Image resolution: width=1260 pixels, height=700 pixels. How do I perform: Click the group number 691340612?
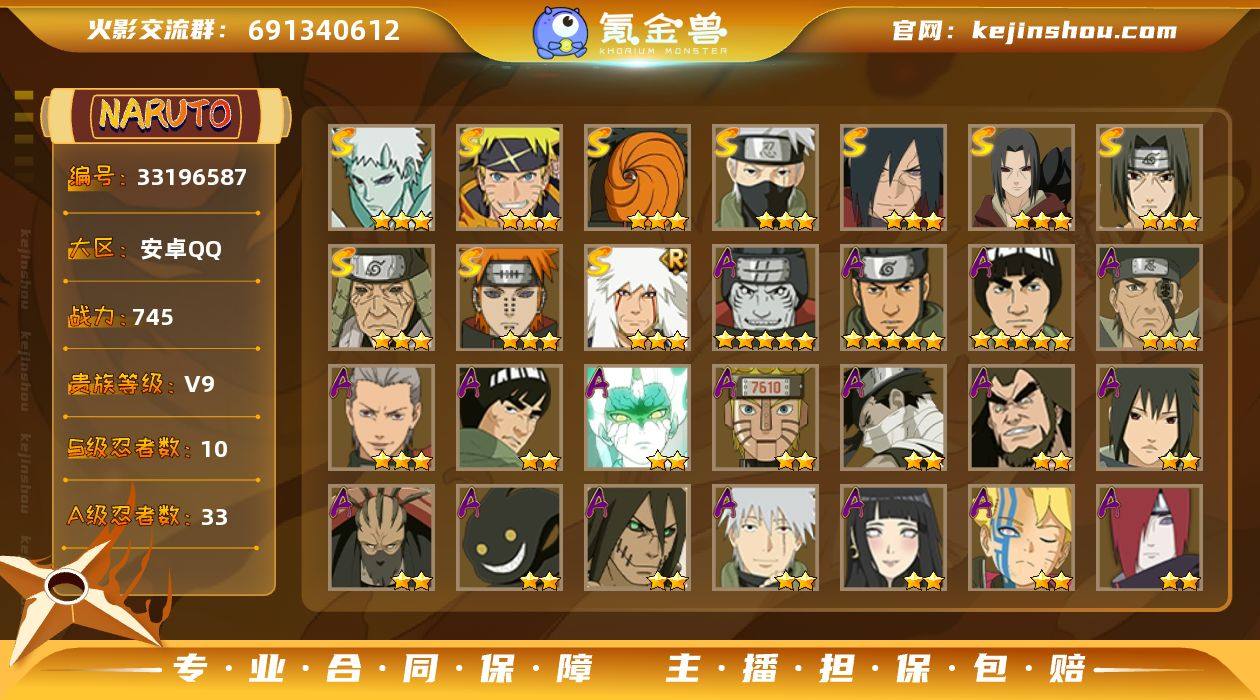(x=324, y=30)
